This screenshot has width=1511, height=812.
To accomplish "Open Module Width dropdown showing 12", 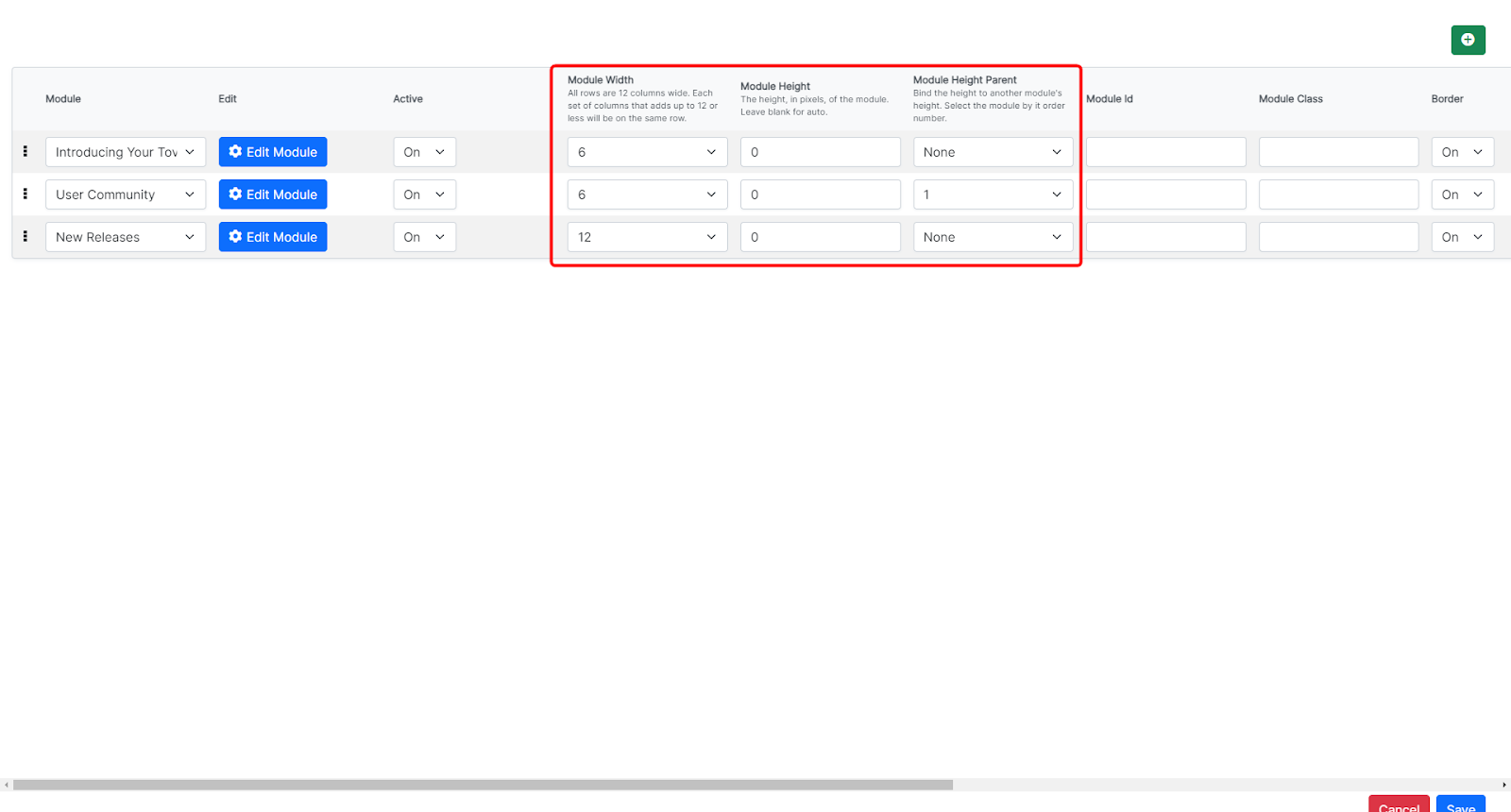I will 648,237.
